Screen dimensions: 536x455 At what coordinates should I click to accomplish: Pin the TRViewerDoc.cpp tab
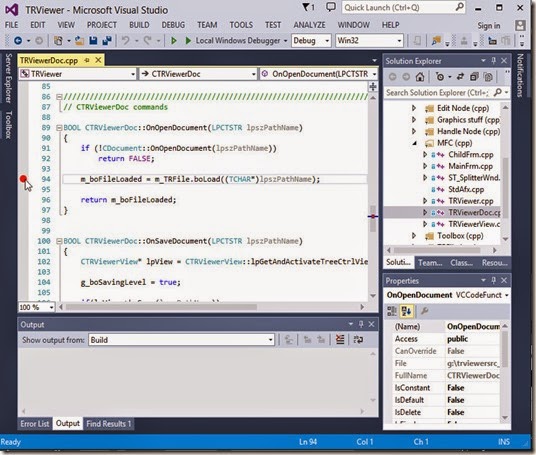click(x=87, y=61)
